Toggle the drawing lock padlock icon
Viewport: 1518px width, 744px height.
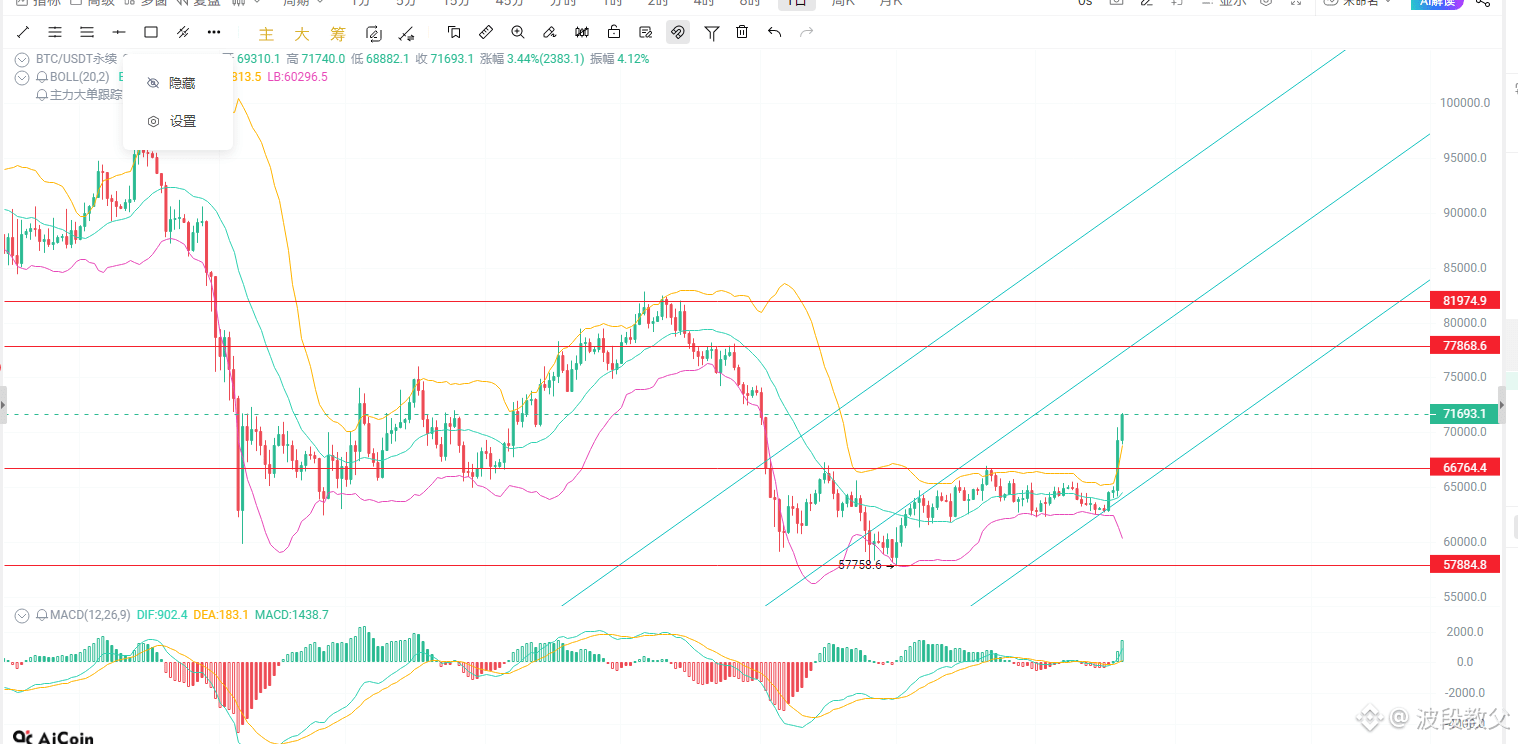pyautogui.click(x=614, y=32)
